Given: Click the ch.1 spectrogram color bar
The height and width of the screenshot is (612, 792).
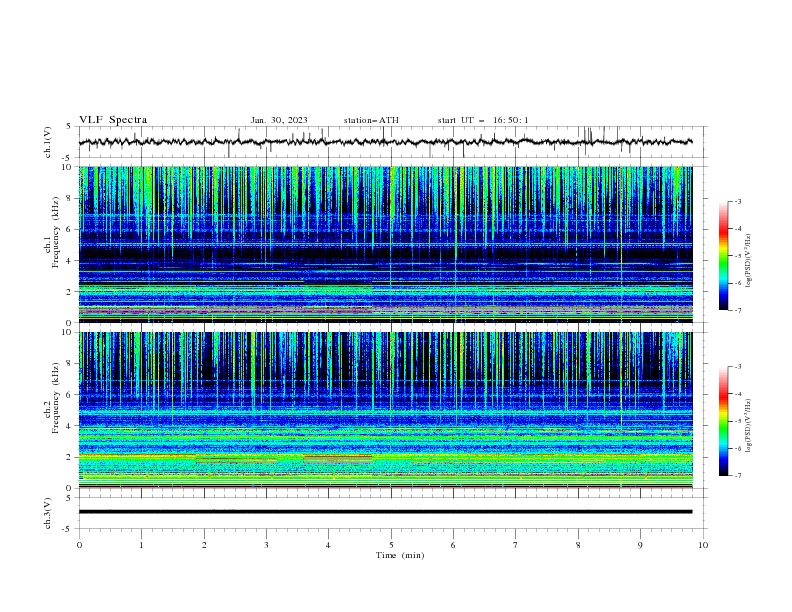Looking at the screenshot, I should point(724,256).
